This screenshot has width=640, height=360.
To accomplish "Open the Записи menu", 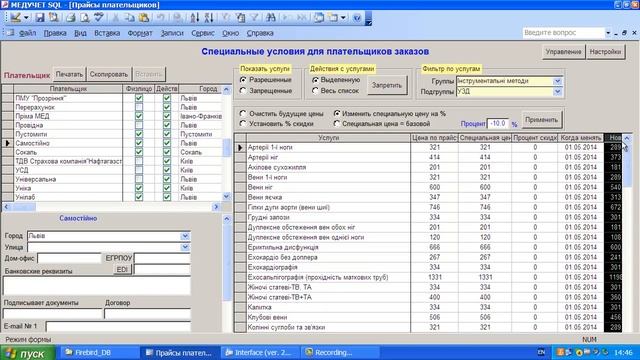I will (x=172, y=33).
